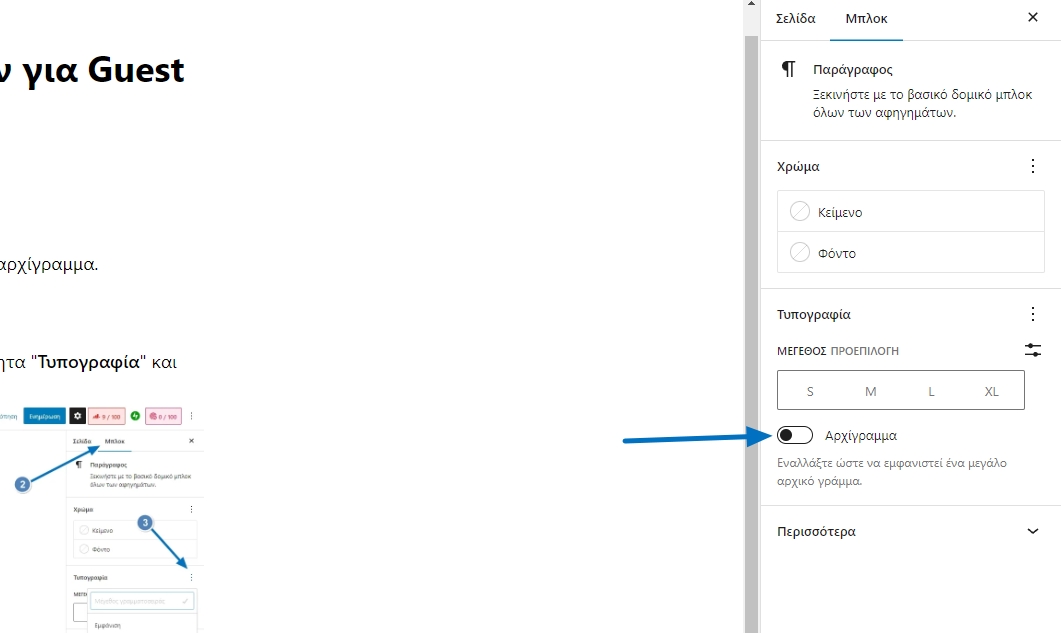Click the paragraph ending in "αρχίγραμμα."

click(x=50, y=266)
